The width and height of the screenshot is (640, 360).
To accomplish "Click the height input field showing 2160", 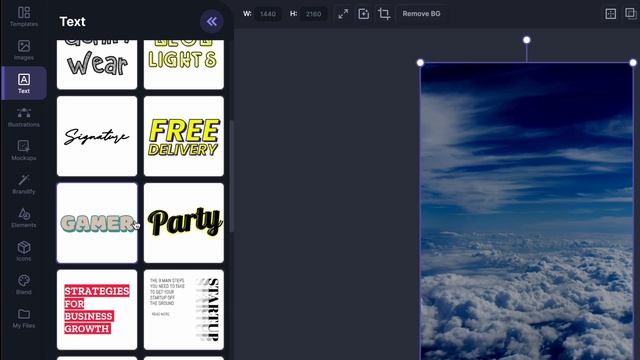I will click(313, 14).
